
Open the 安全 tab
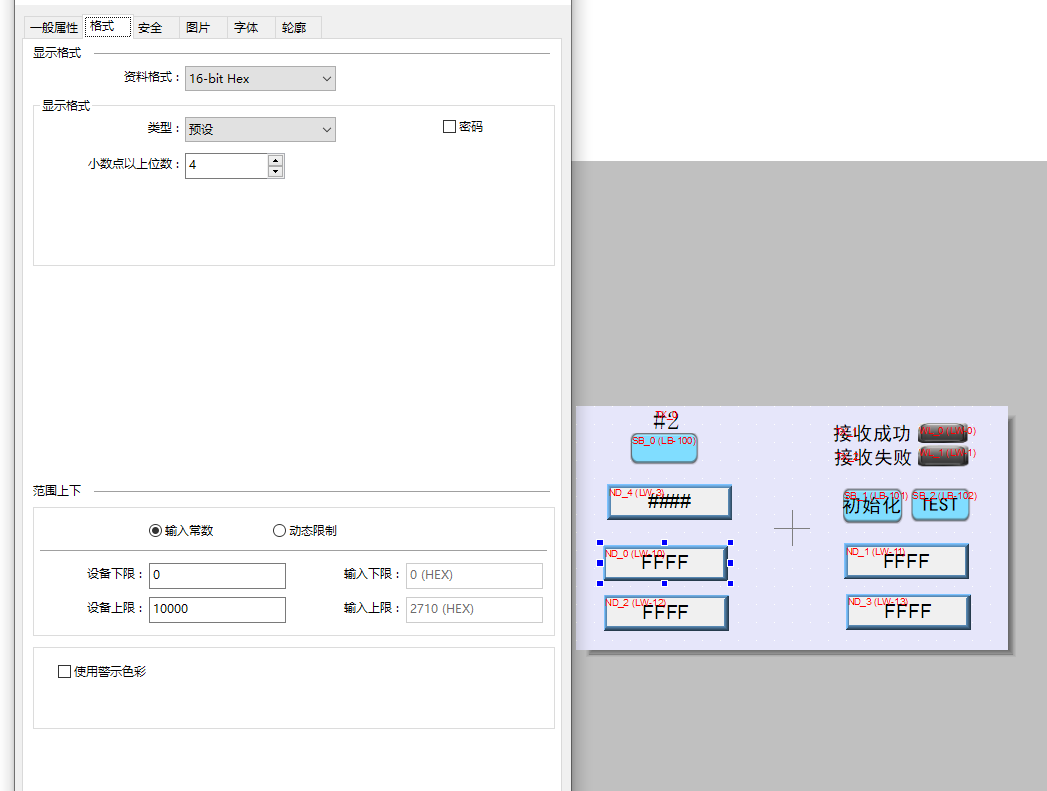[x=150, y=28]
